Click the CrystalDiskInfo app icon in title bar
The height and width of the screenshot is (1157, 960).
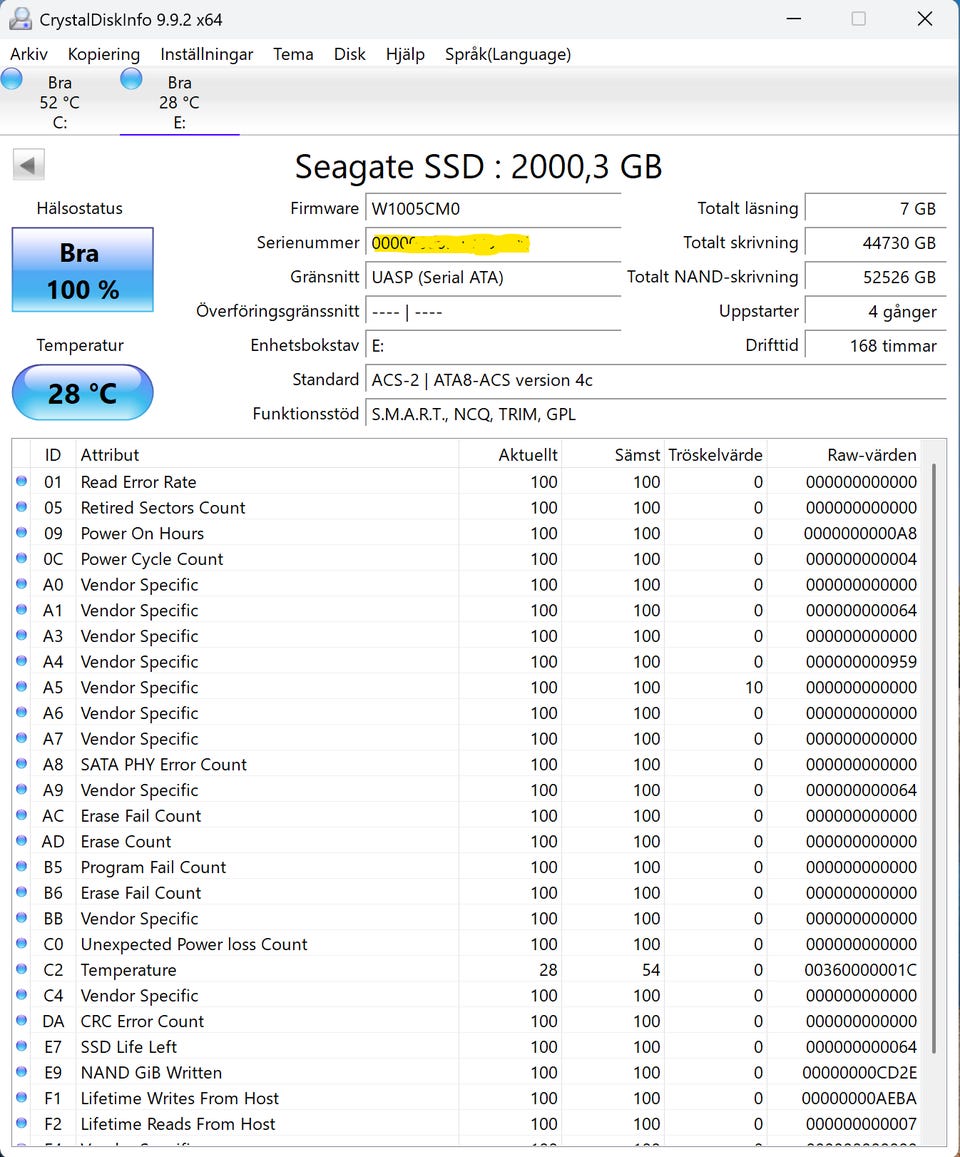coord(20,19)
